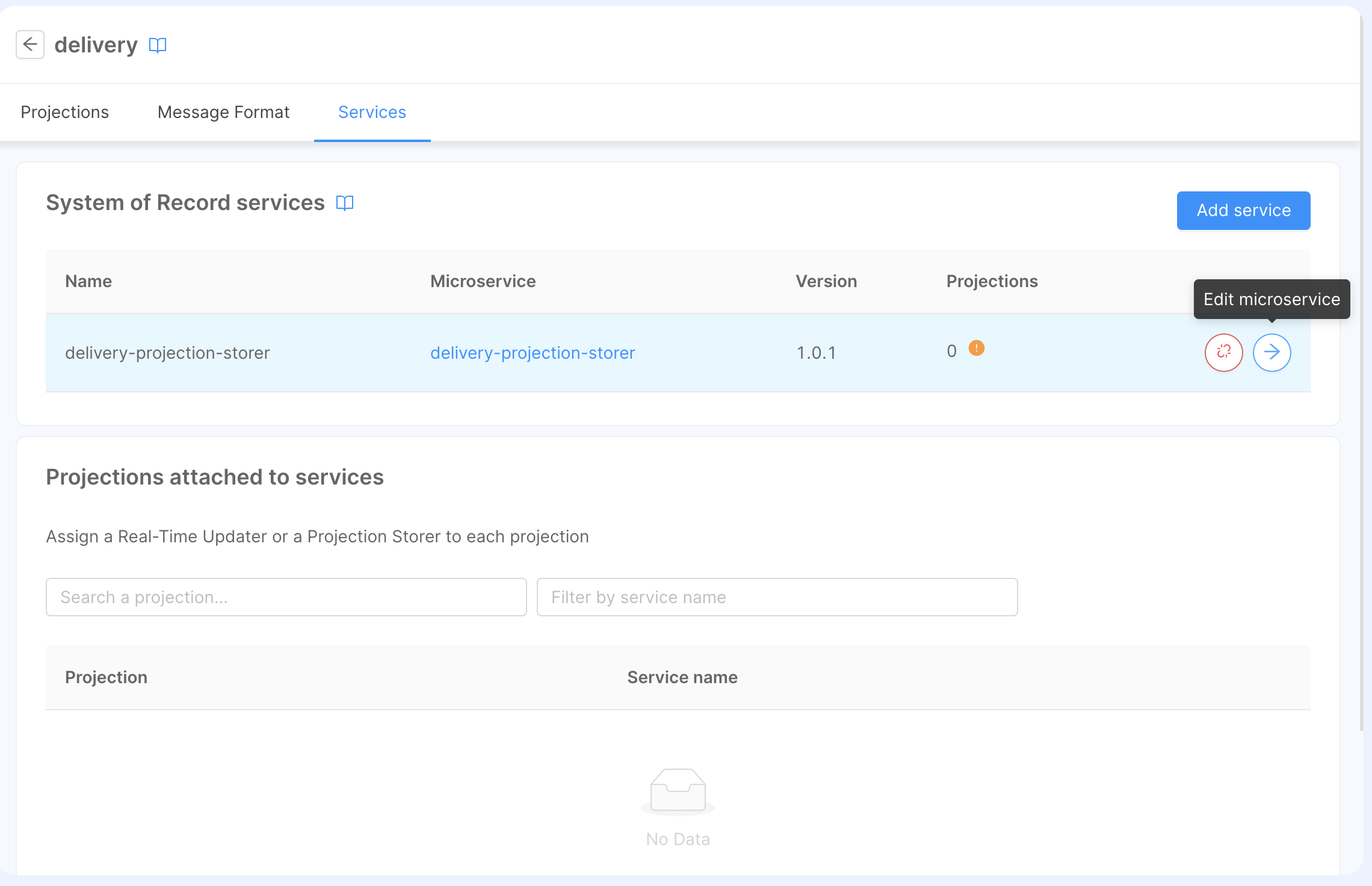Click the red detach service icon
The image size is (1372, 886).
pos(1223,352)
